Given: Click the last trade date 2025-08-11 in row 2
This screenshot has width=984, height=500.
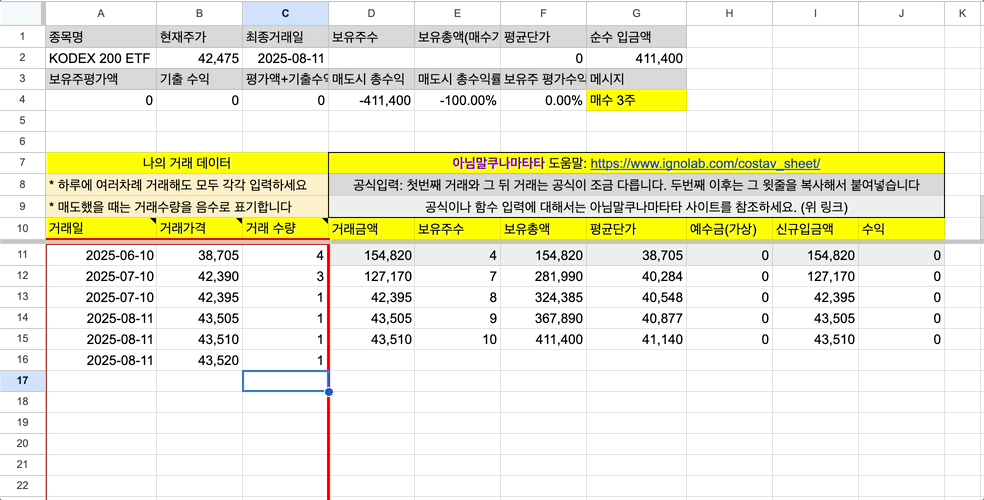Looking at the screenshot, I should [285, 58].
